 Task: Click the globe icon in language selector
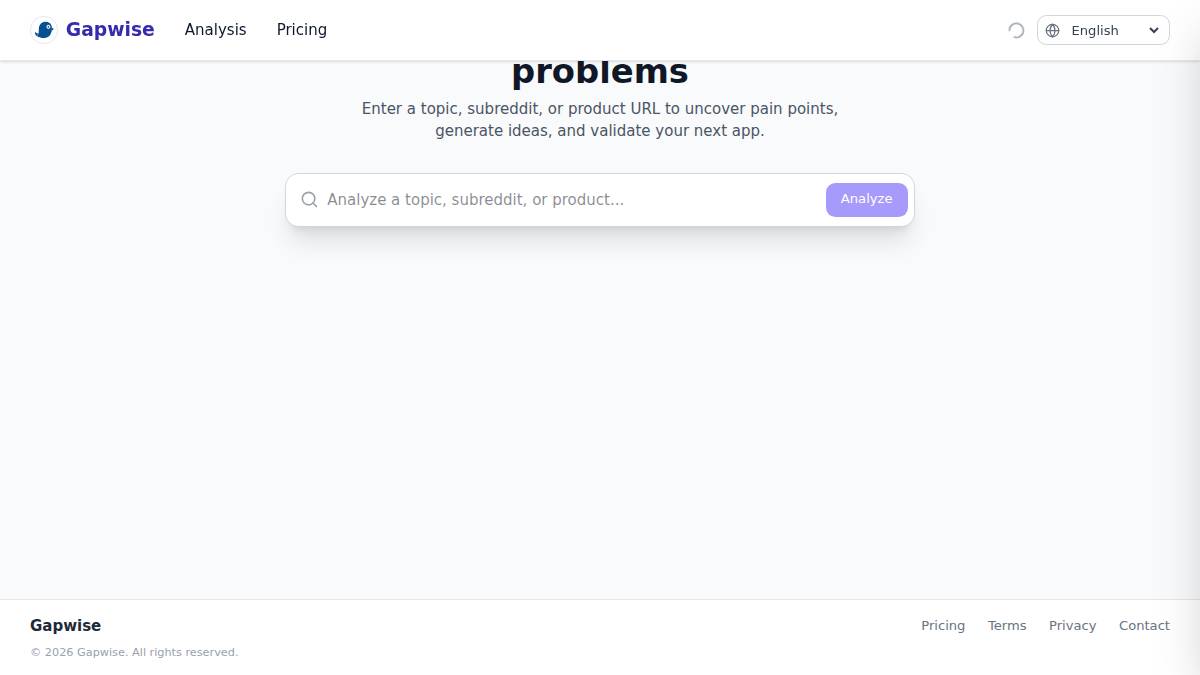[x=1052, y=30]
